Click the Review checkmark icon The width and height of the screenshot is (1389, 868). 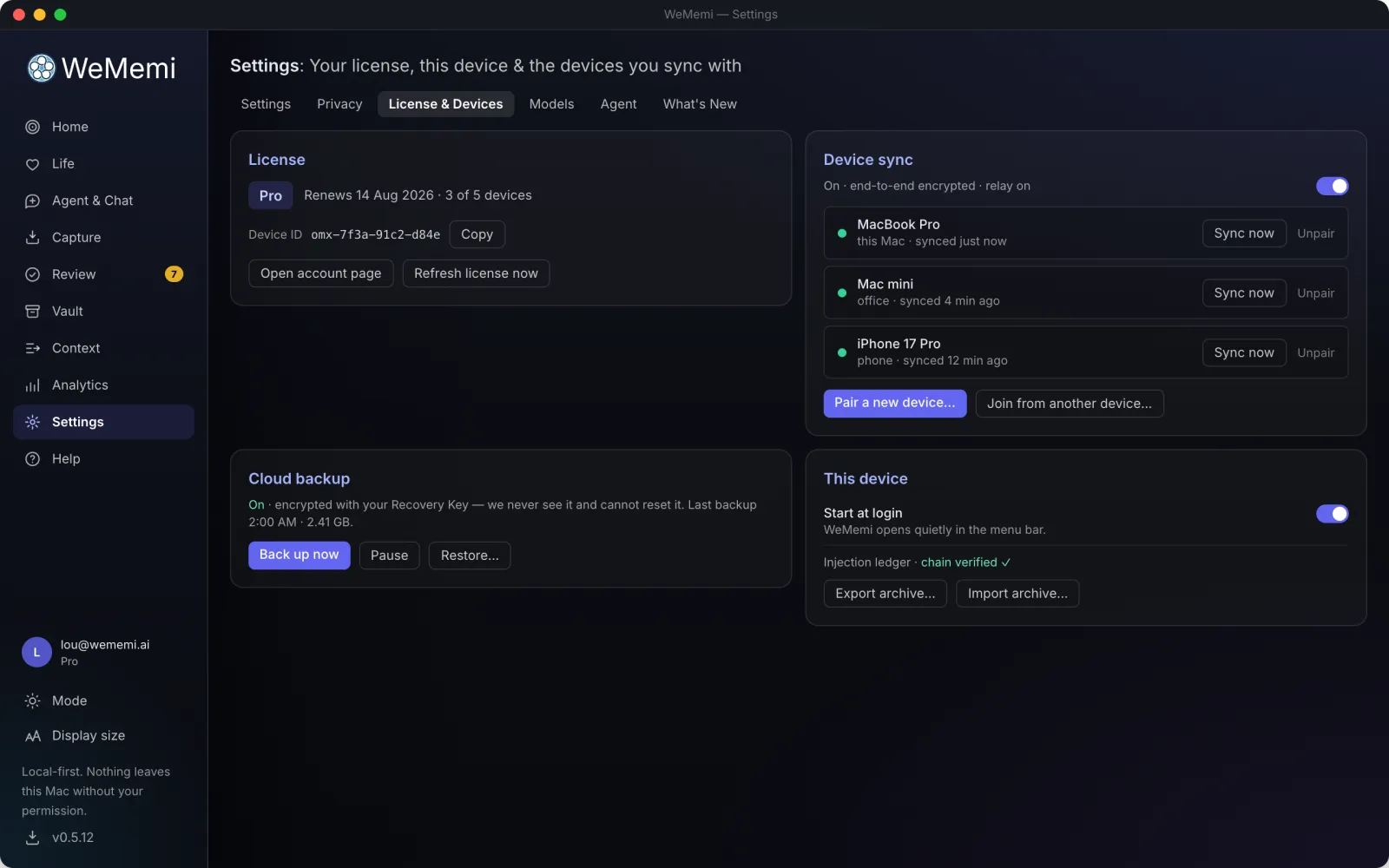pyautogui.click(x=32, y=274)
